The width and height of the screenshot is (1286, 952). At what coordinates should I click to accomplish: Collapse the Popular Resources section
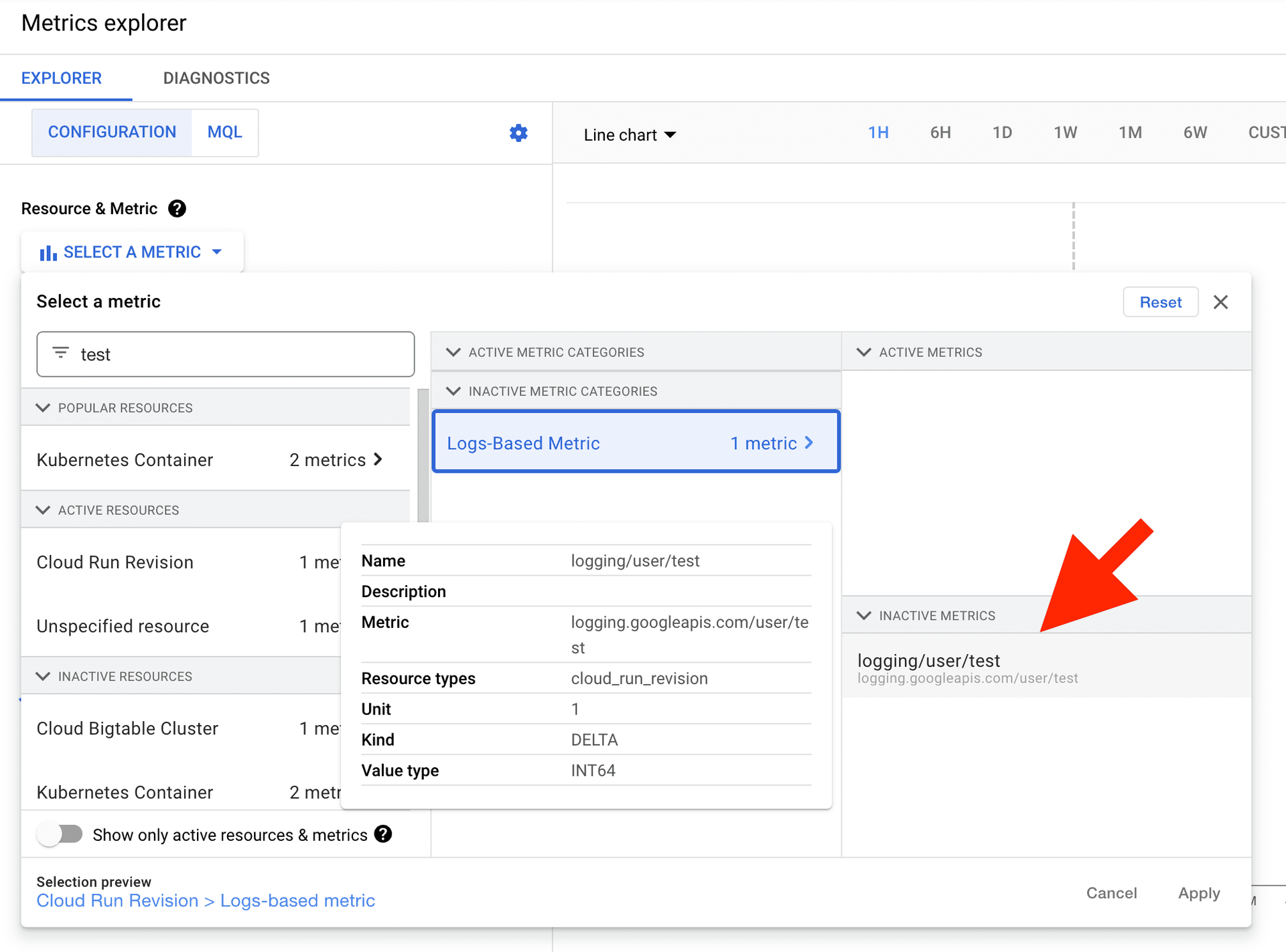coord(44,408)
